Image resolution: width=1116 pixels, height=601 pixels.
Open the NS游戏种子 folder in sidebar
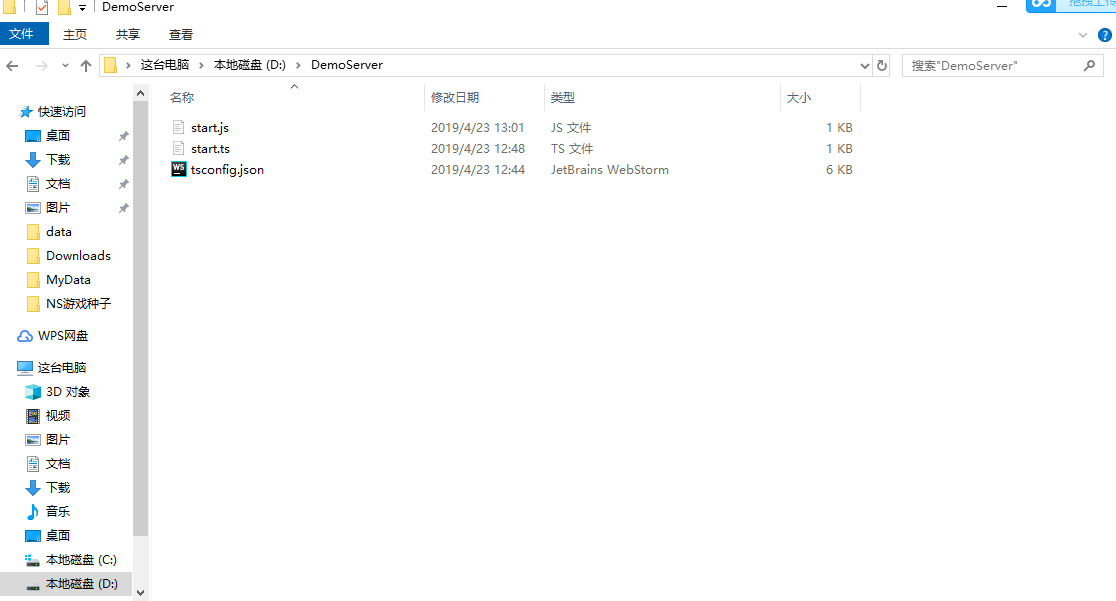coord(78,304)
